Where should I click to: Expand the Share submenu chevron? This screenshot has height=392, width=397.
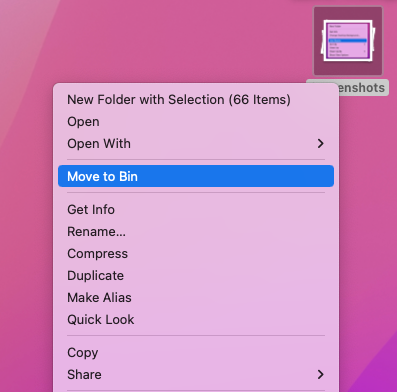[320, 375]
